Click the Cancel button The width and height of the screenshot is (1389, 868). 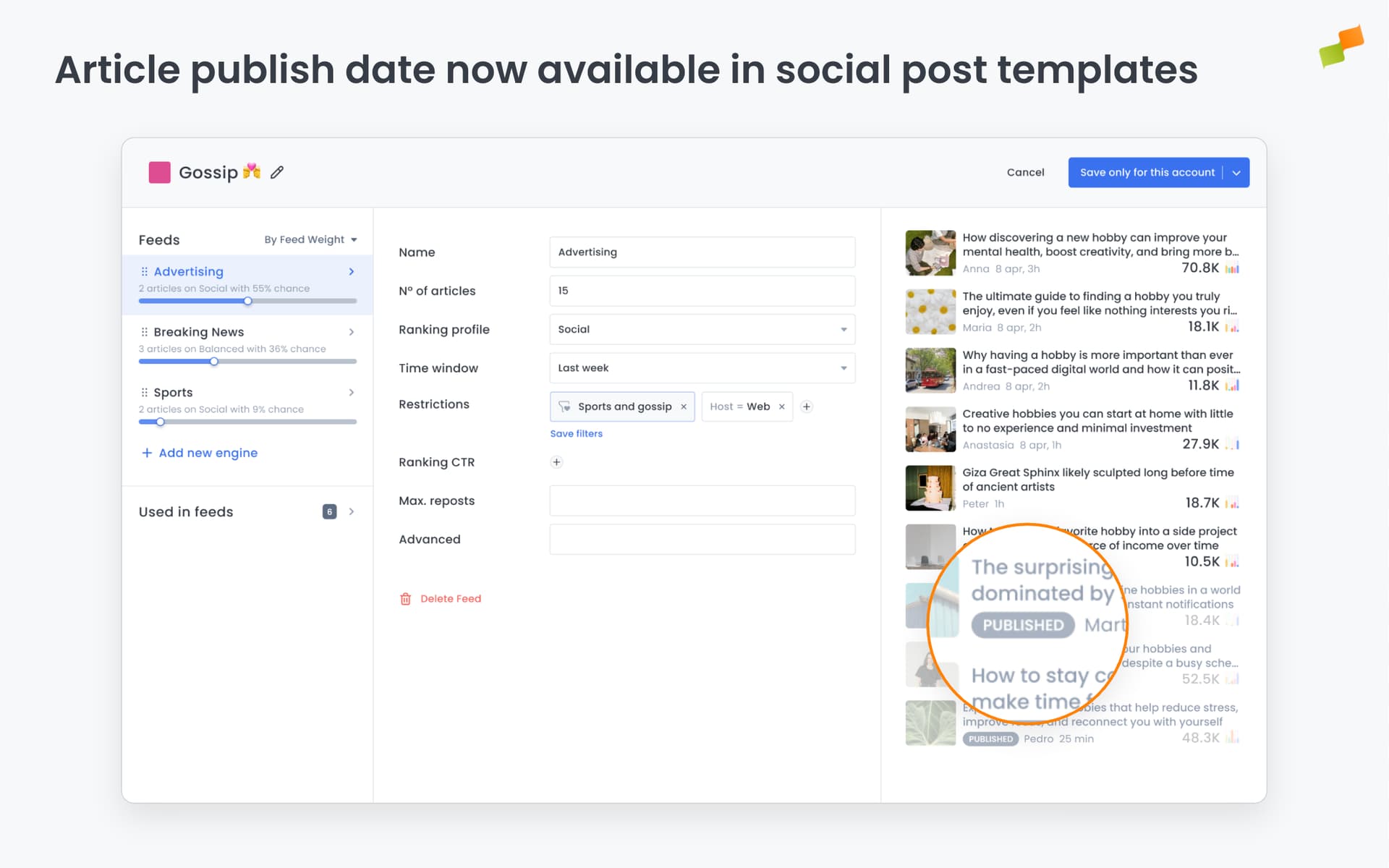tap(1025, 172)
